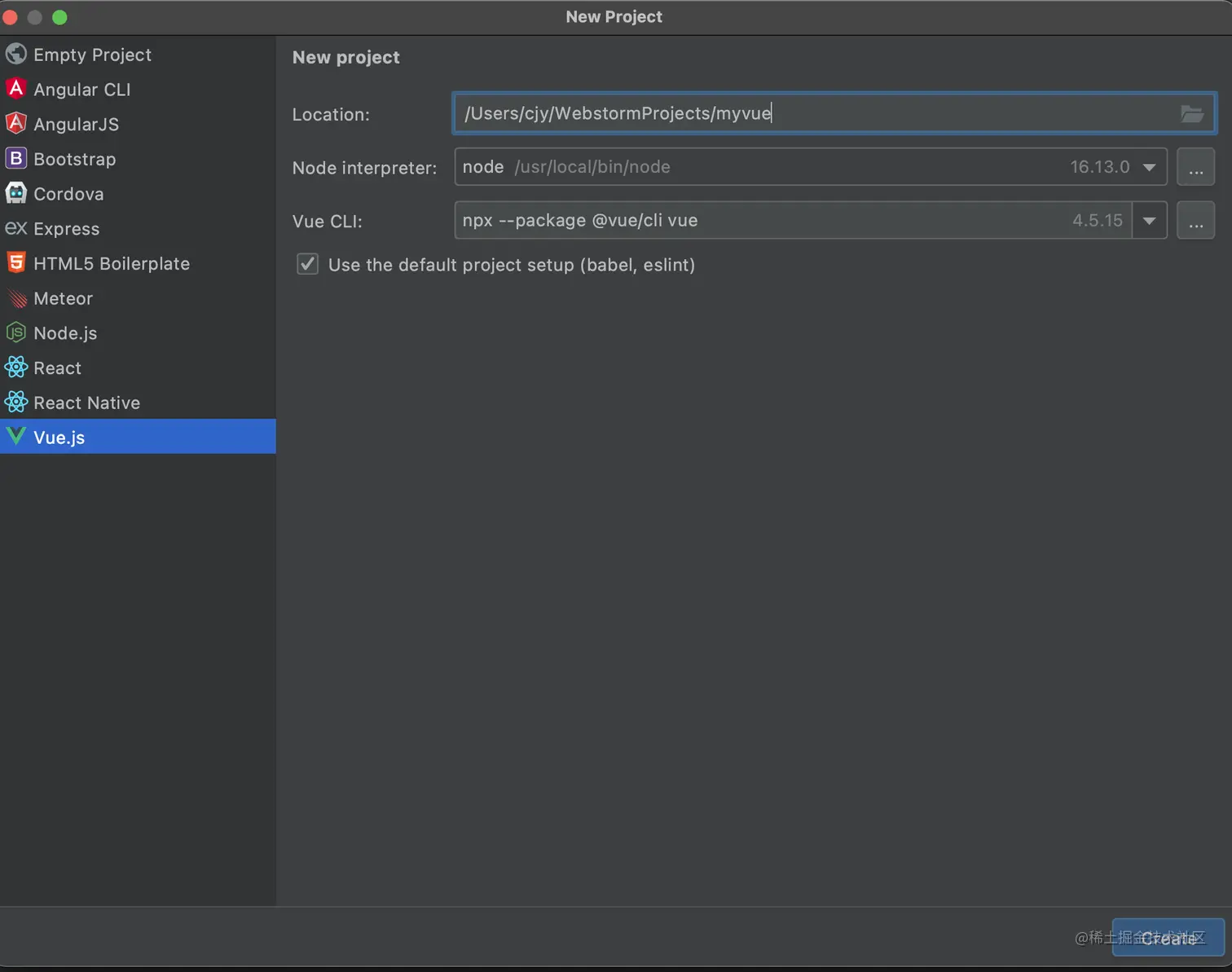This screenshot has height=972, width=1232.
Task: Click the HTML5 Boilerplate icon
Action: (15, 263)
